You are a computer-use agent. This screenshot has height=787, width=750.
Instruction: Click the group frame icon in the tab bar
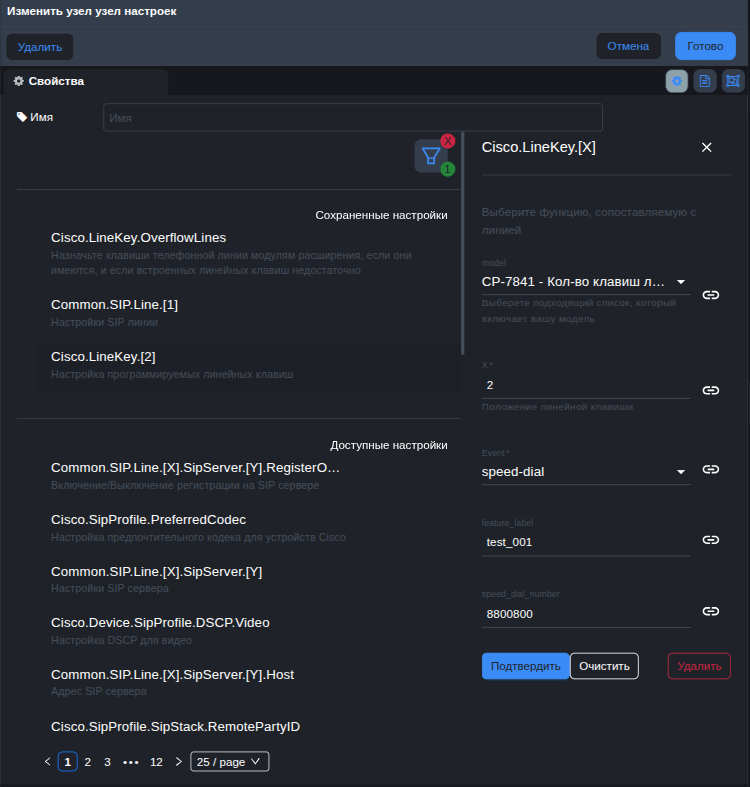pos(733,81)
